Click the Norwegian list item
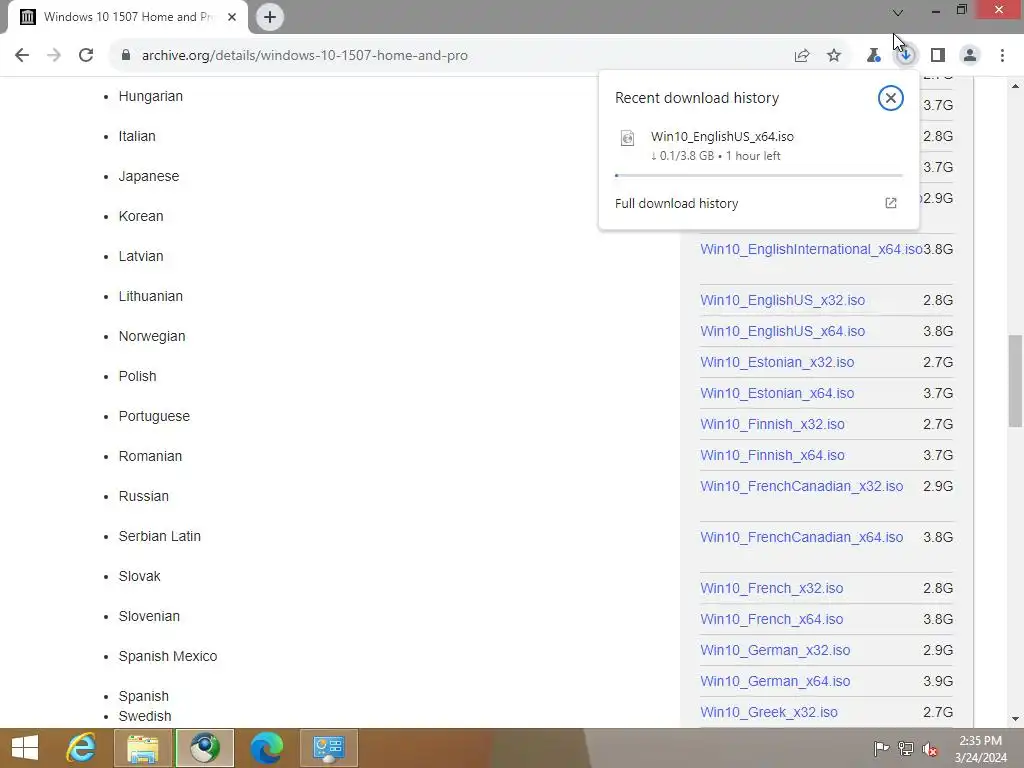1024x768 pixels. coord(152,336)
